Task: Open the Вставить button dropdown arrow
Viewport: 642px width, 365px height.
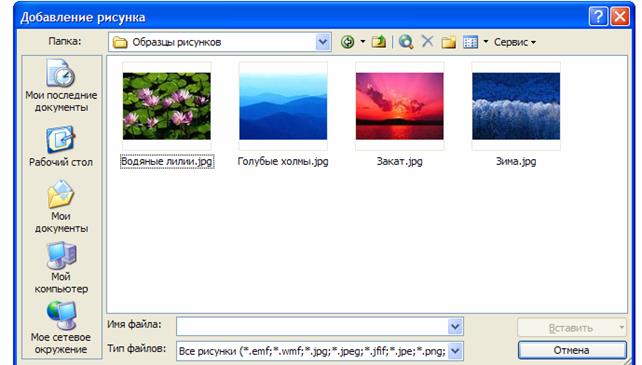Action: pos(622,327)
